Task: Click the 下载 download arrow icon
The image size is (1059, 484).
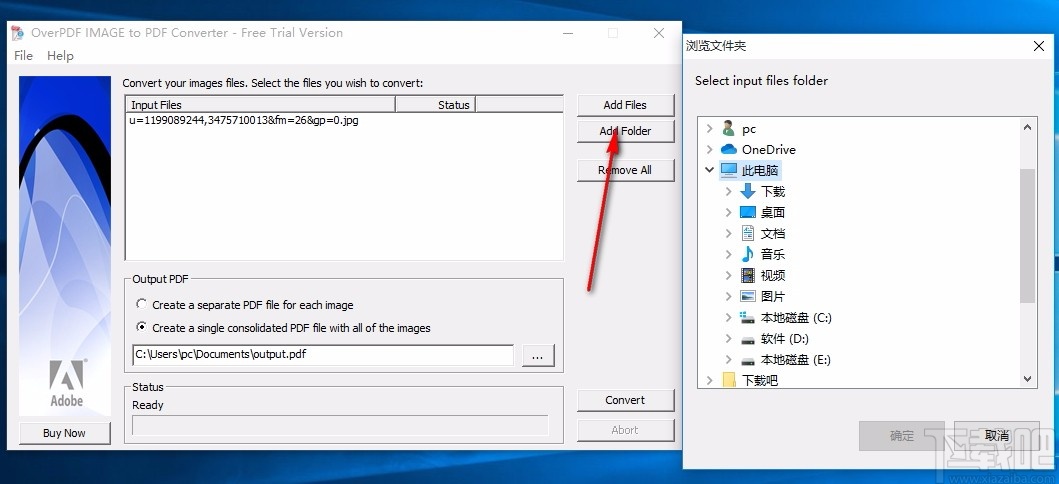Action: click(x=748, y=192)
